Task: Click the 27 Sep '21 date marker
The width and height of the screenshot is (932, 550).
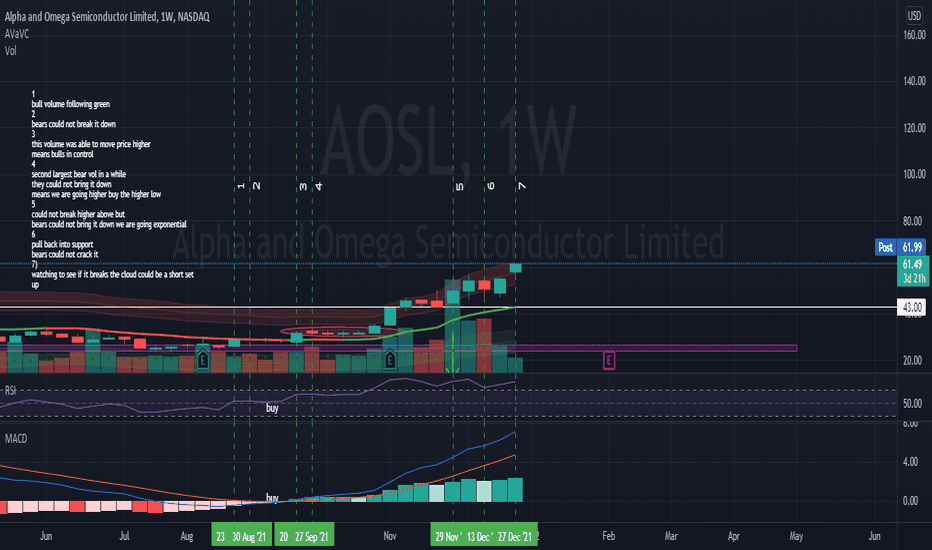Action: [312, 536]
